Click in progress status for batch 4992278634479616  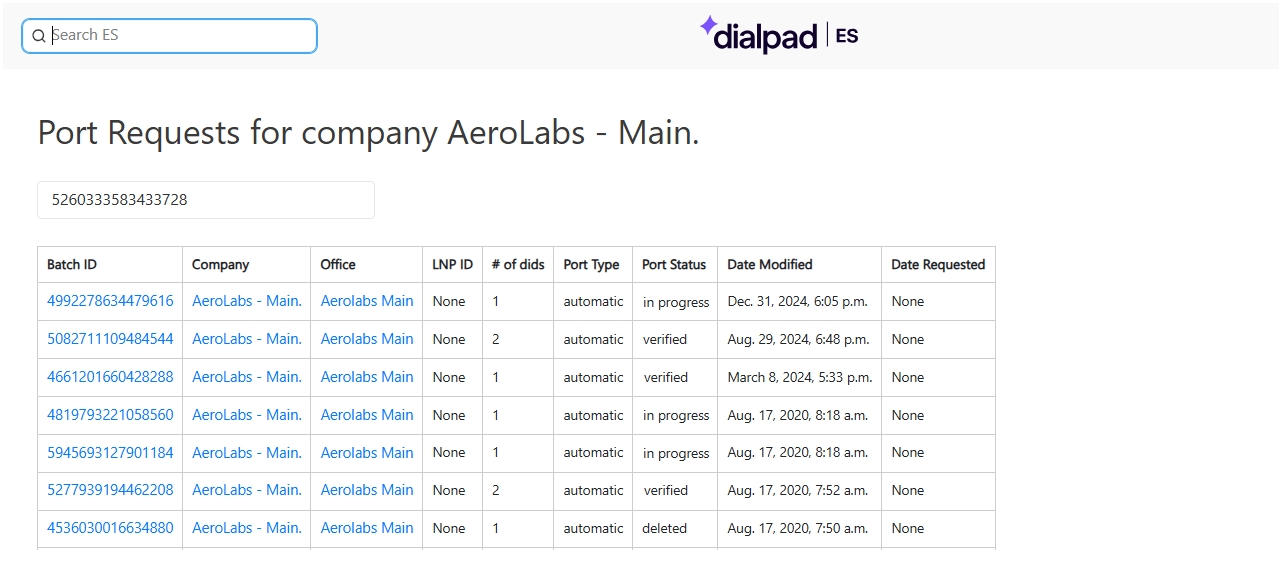676,302
